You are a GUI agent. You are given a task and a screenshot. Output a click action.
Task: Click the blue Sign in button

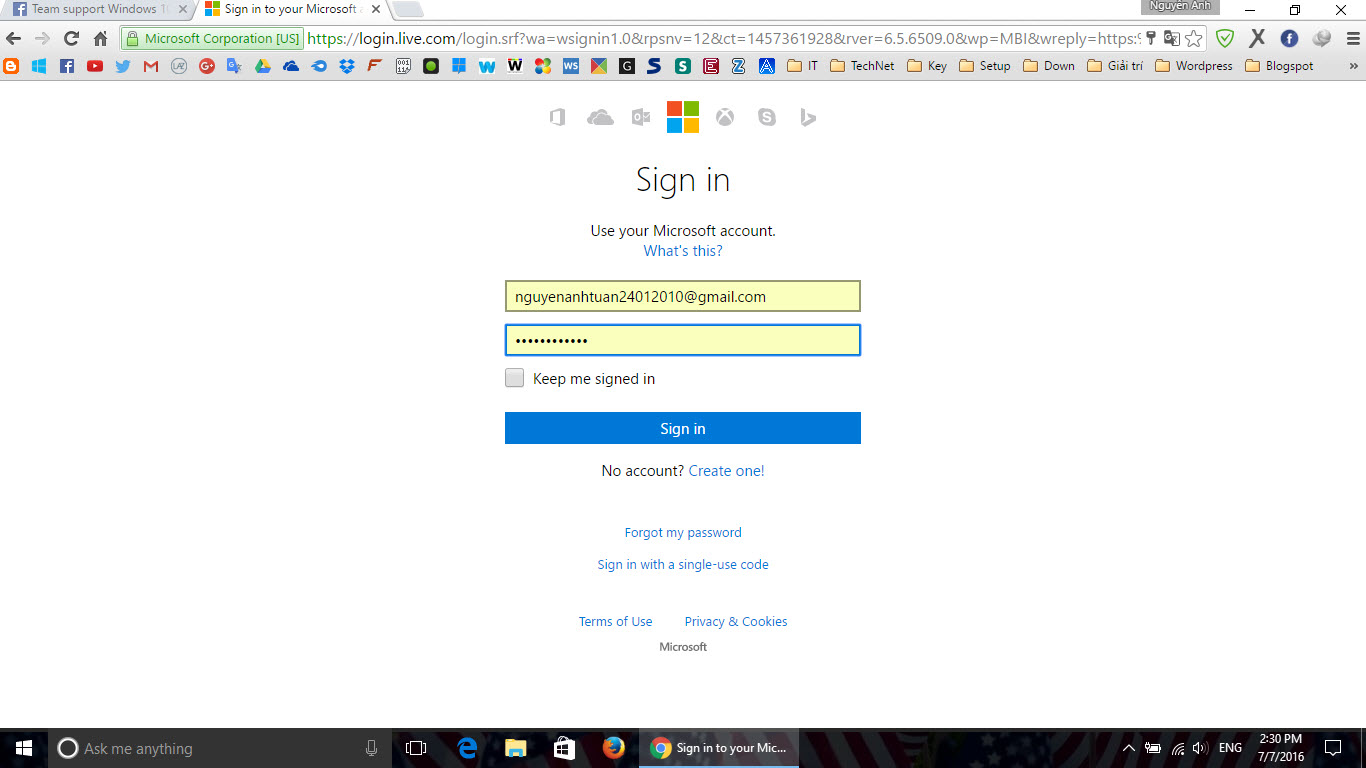coord(683,428)
